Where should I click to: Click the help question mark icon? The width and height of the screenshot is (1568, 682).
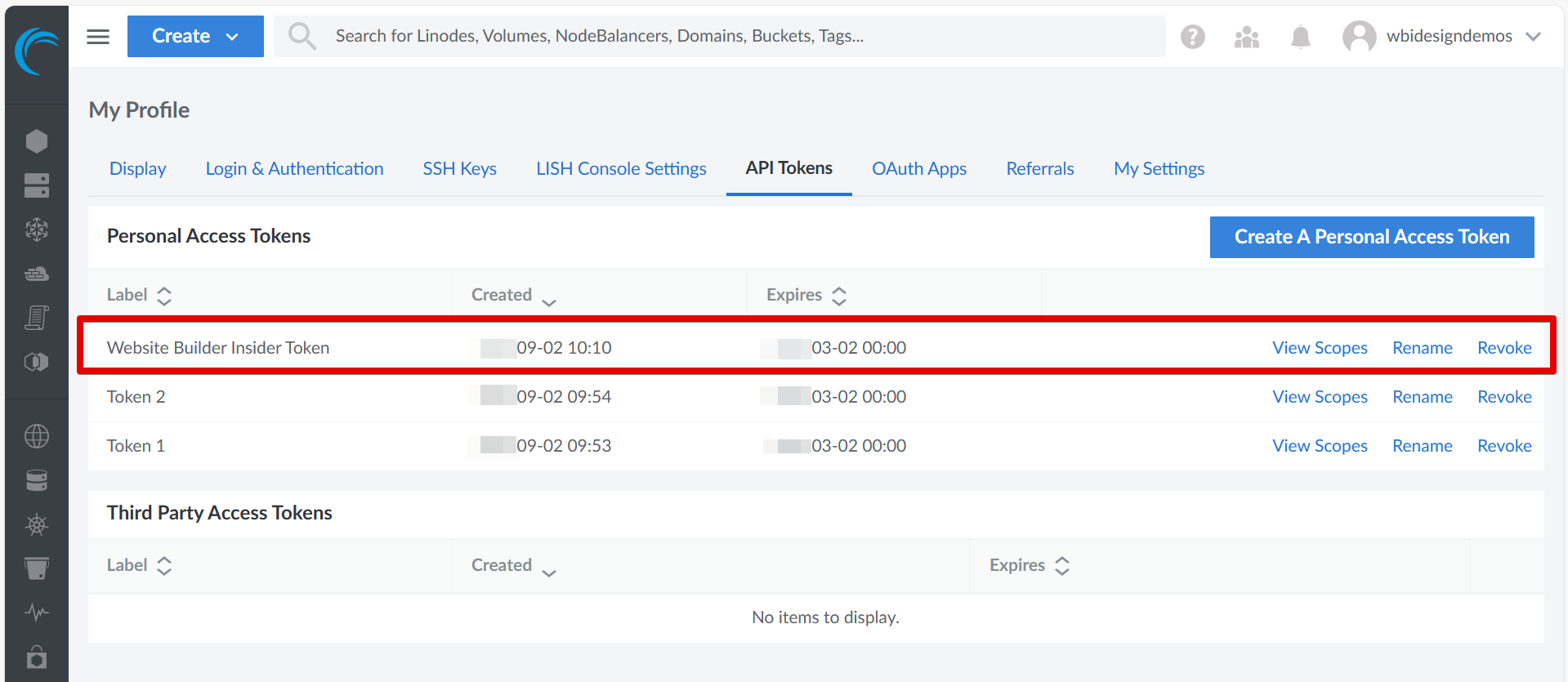point(1192,37)
